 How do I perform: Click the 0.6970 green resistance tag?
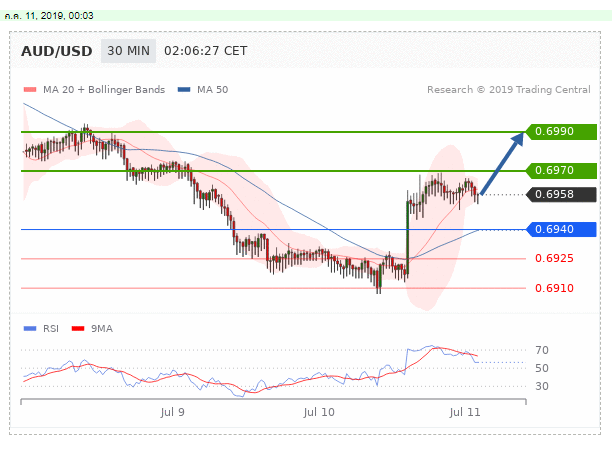tap(561, 171)
